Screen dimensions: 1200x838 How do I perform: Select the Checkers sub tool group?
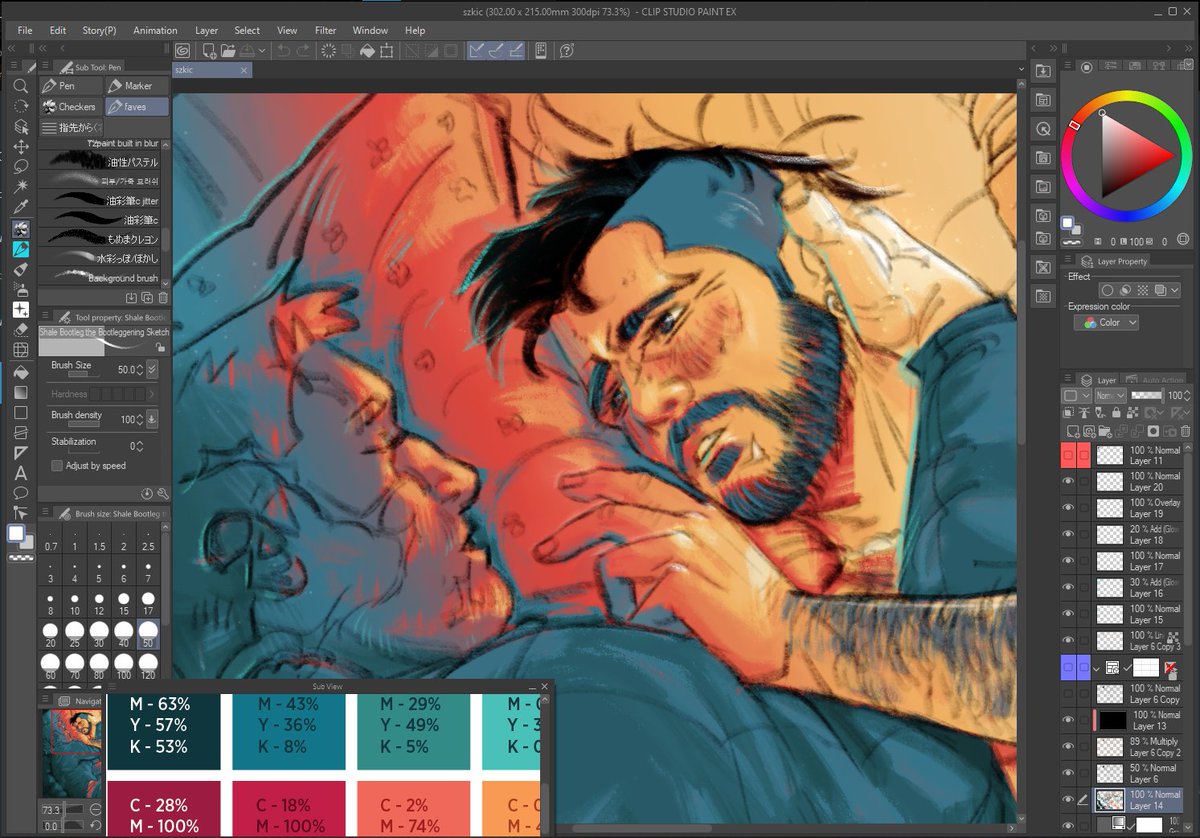[70, 107]
